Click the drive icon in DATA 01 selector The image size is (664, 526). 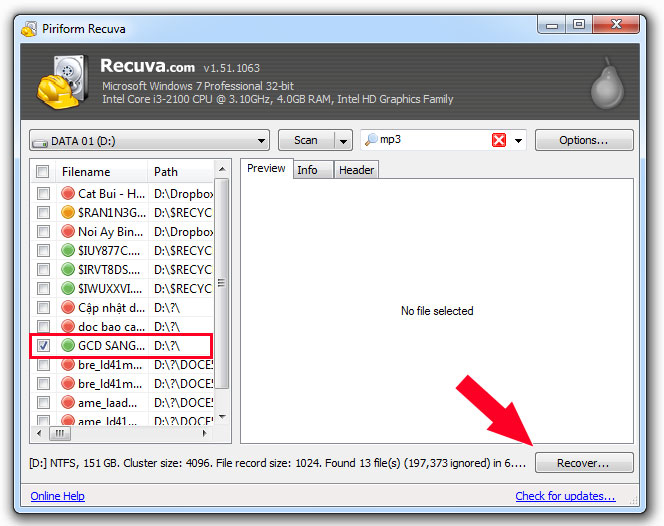(39, 141)
